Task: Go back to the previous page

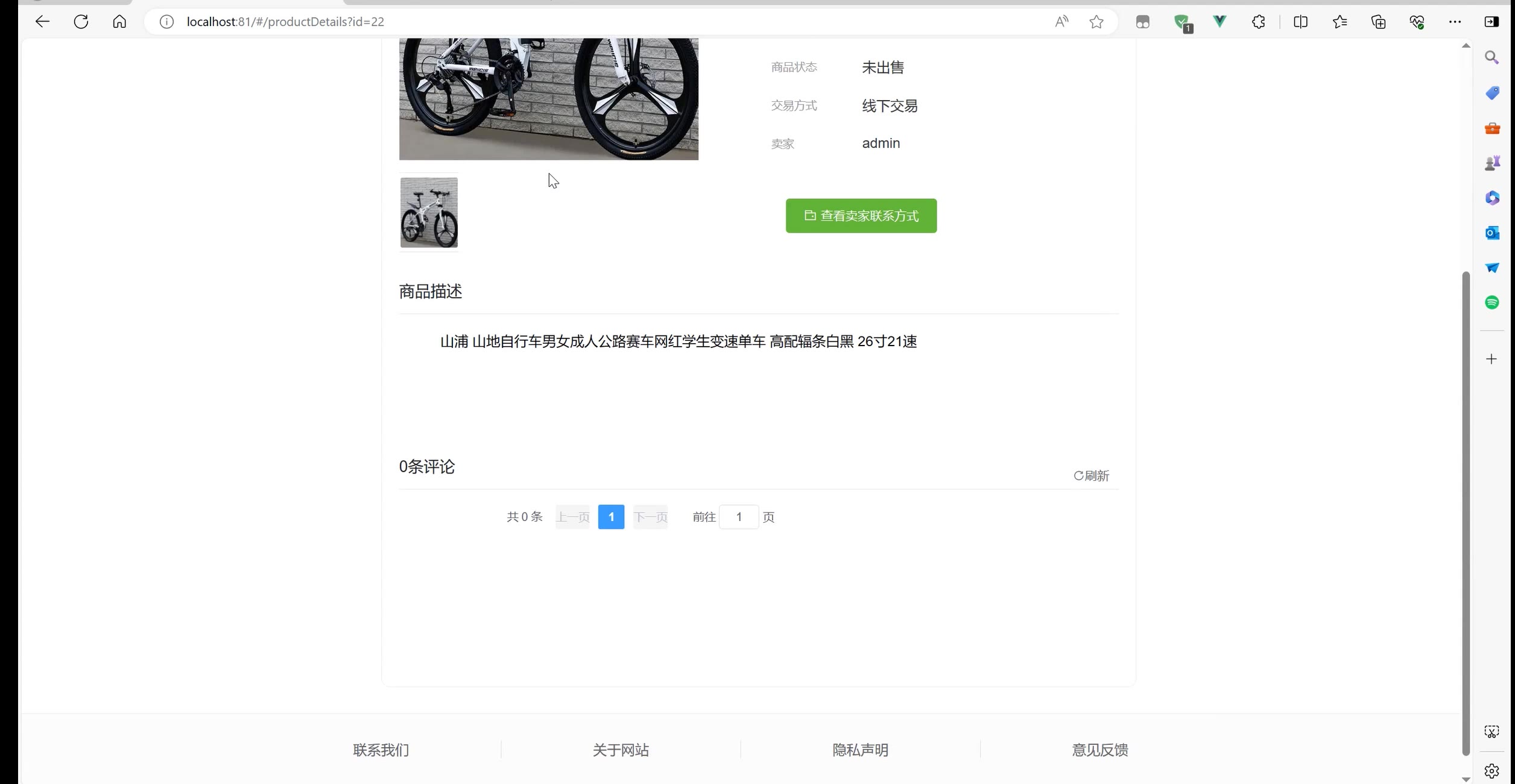Action: [x=42, y=22]
